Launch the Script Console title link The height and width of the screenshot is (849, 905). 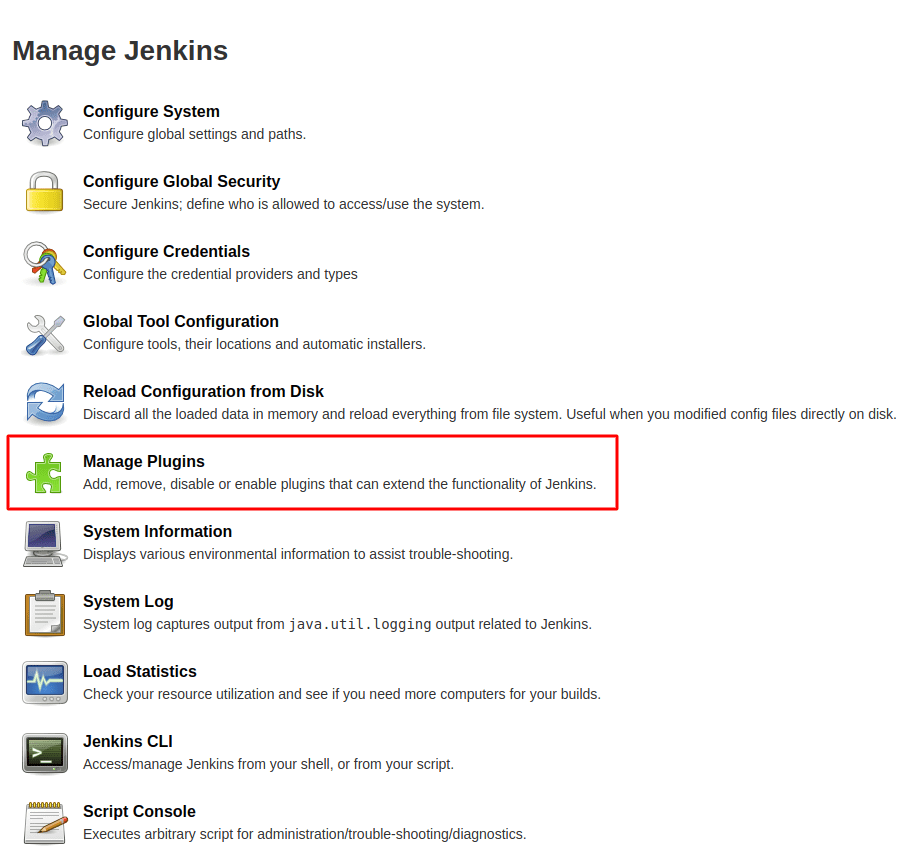[x=139, y=812]
